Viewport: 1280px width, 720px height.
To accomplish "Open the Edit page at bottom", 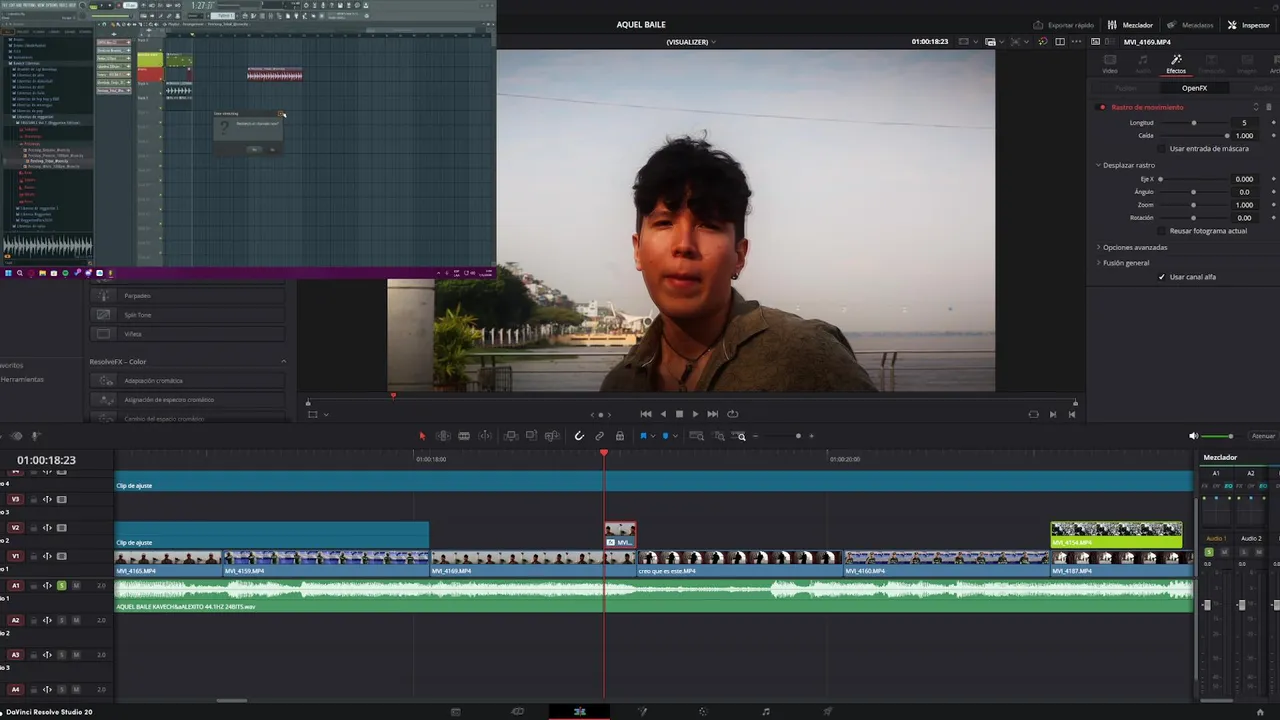I will (579, 711).
